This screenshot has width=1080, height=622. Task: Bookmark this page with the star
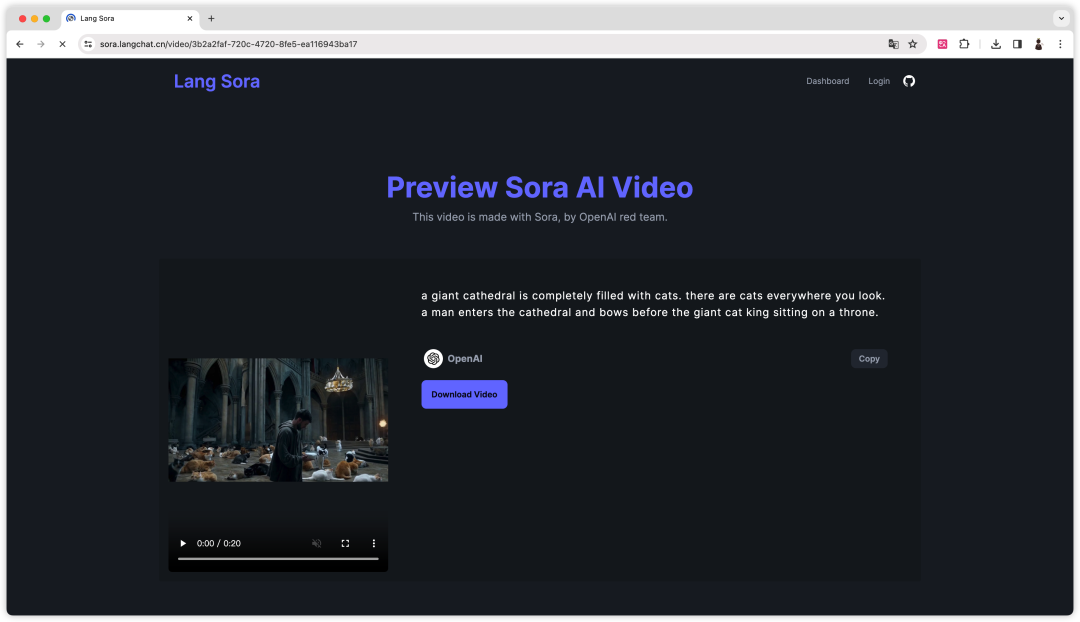913,44
